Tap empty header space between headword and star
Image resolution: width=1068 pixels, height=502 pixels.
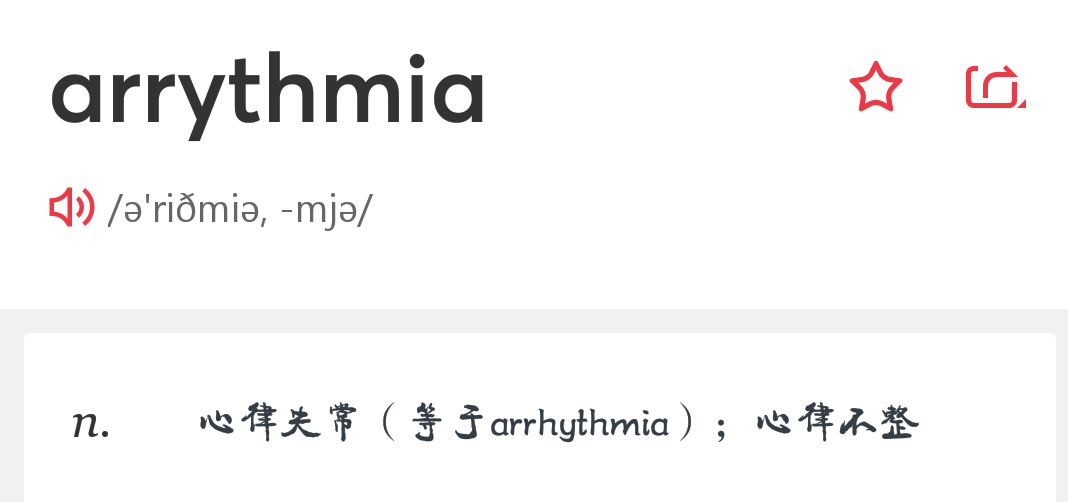pos(666,89)
